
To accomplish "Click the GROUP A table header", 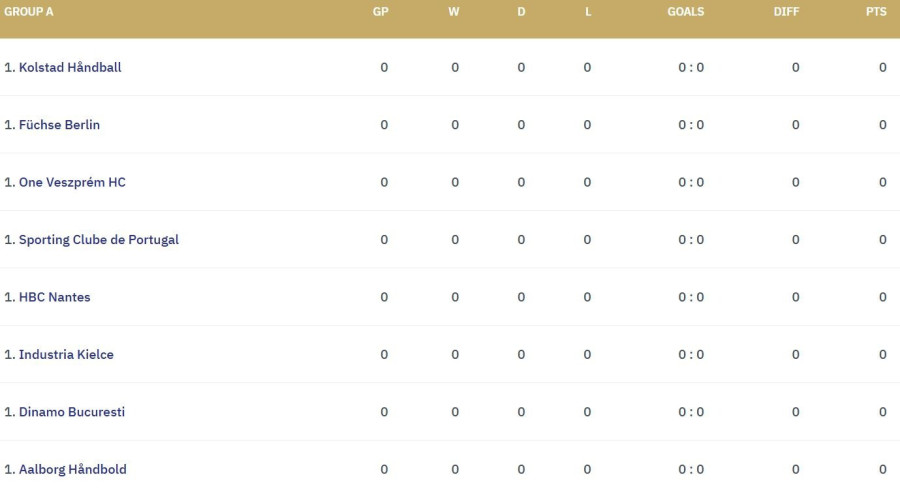I will (29, 12).
